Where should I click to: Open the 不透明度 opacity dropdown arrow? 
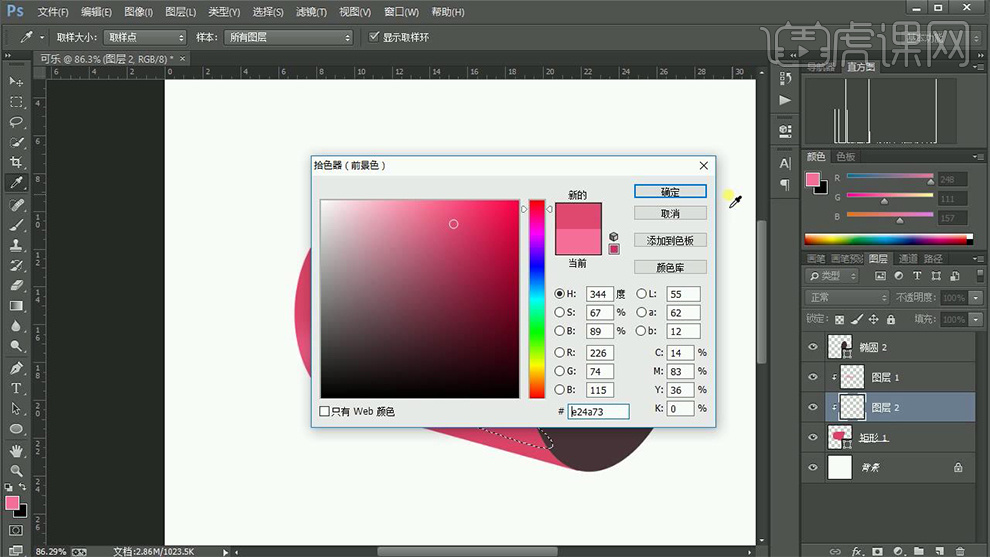point(976,297)
